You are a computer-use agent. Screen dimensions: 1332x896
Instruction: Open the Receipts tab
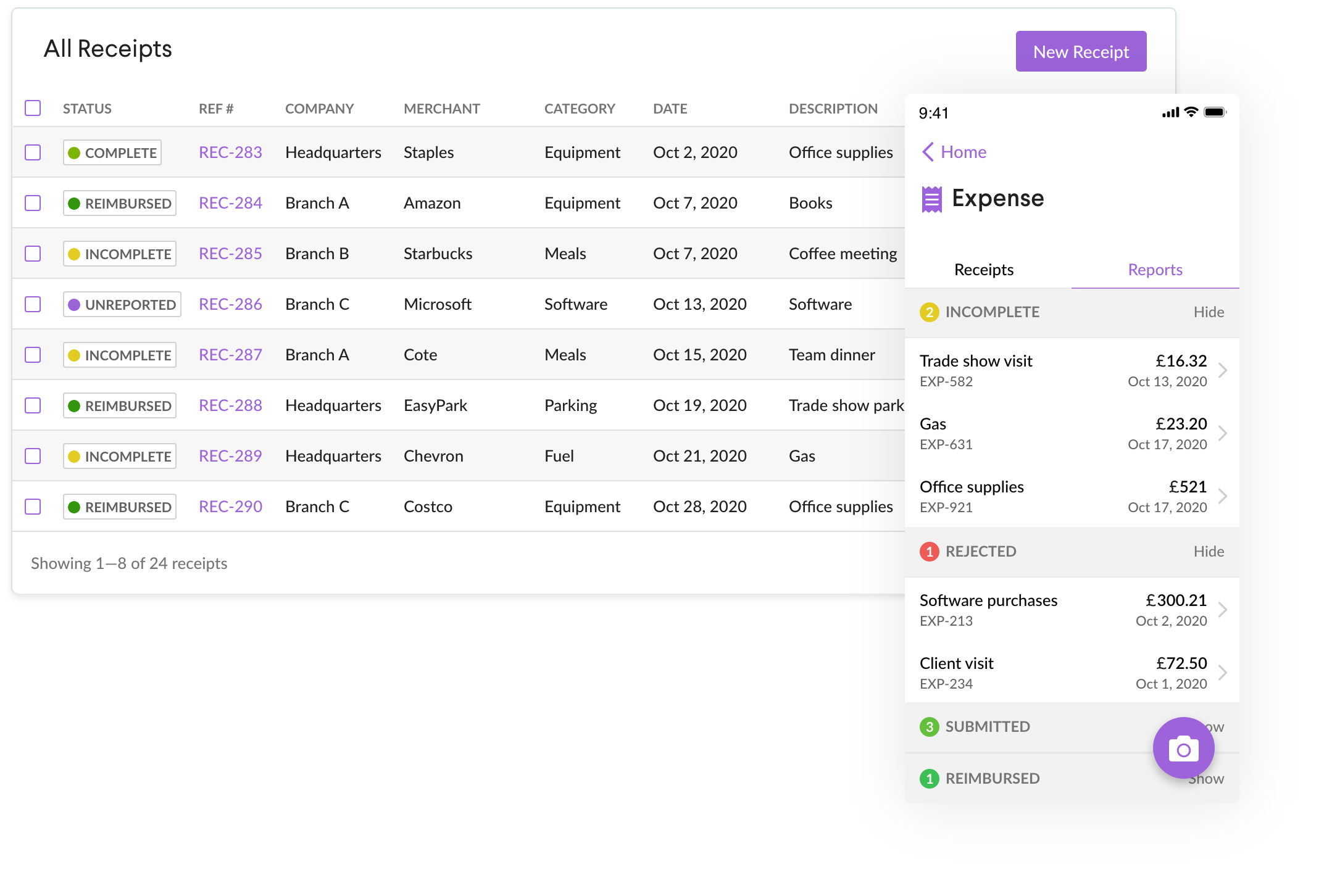point(983,270)
